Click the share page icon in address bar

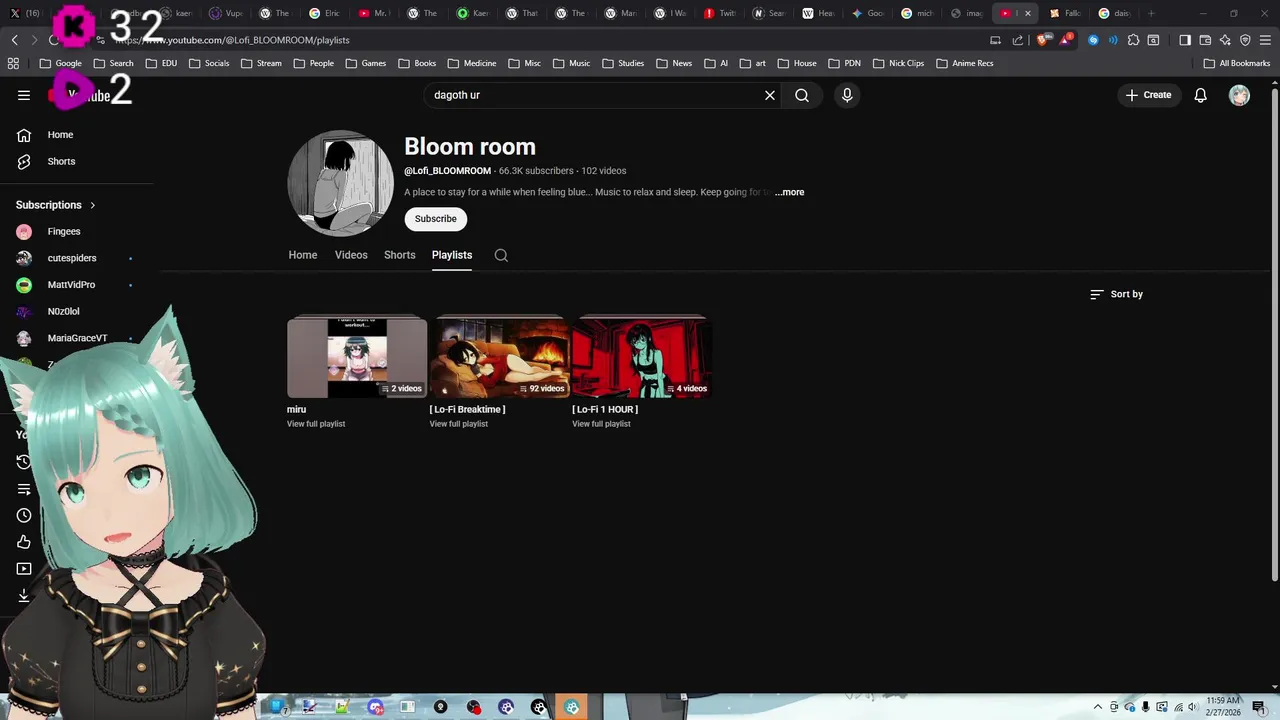point(1018,40)
